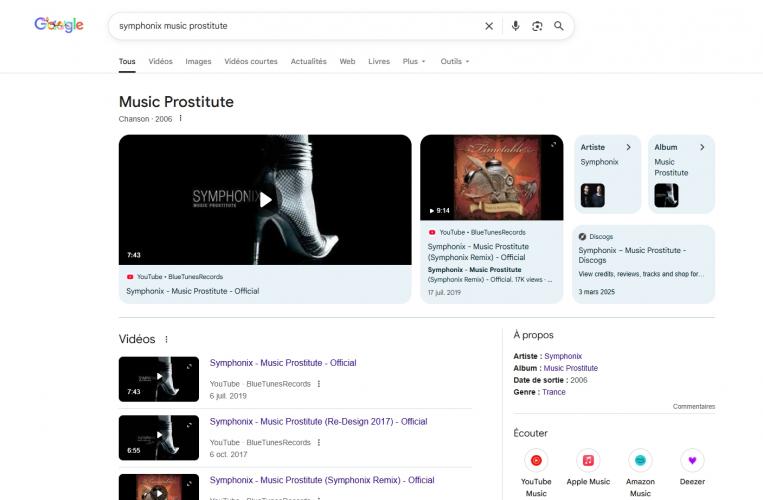Image resolution: width=763 pixels, height=500 pixels.
Task: Start voice search with the microphone
Action: pos(516,26)
